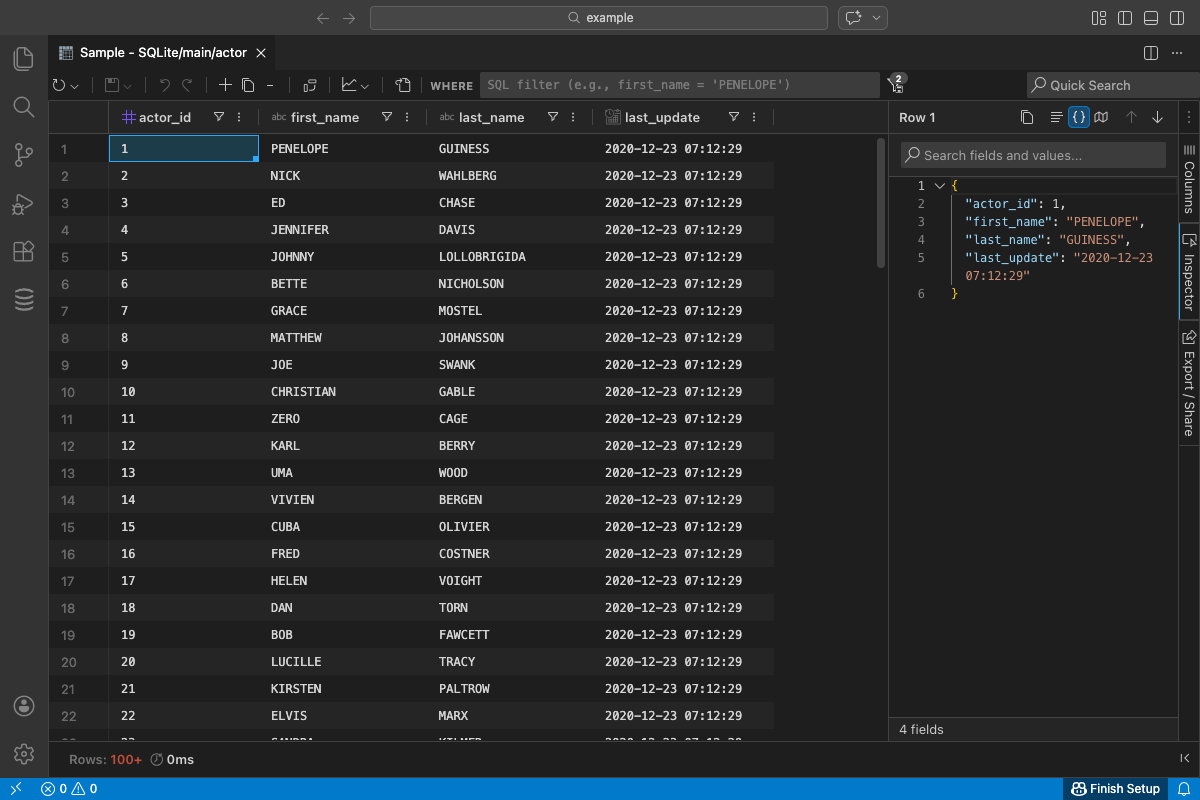The height and width of the screenshot is (800, 1200).
Task: Copy Row 1 data in the Inspector
Action: (1027, 117)
